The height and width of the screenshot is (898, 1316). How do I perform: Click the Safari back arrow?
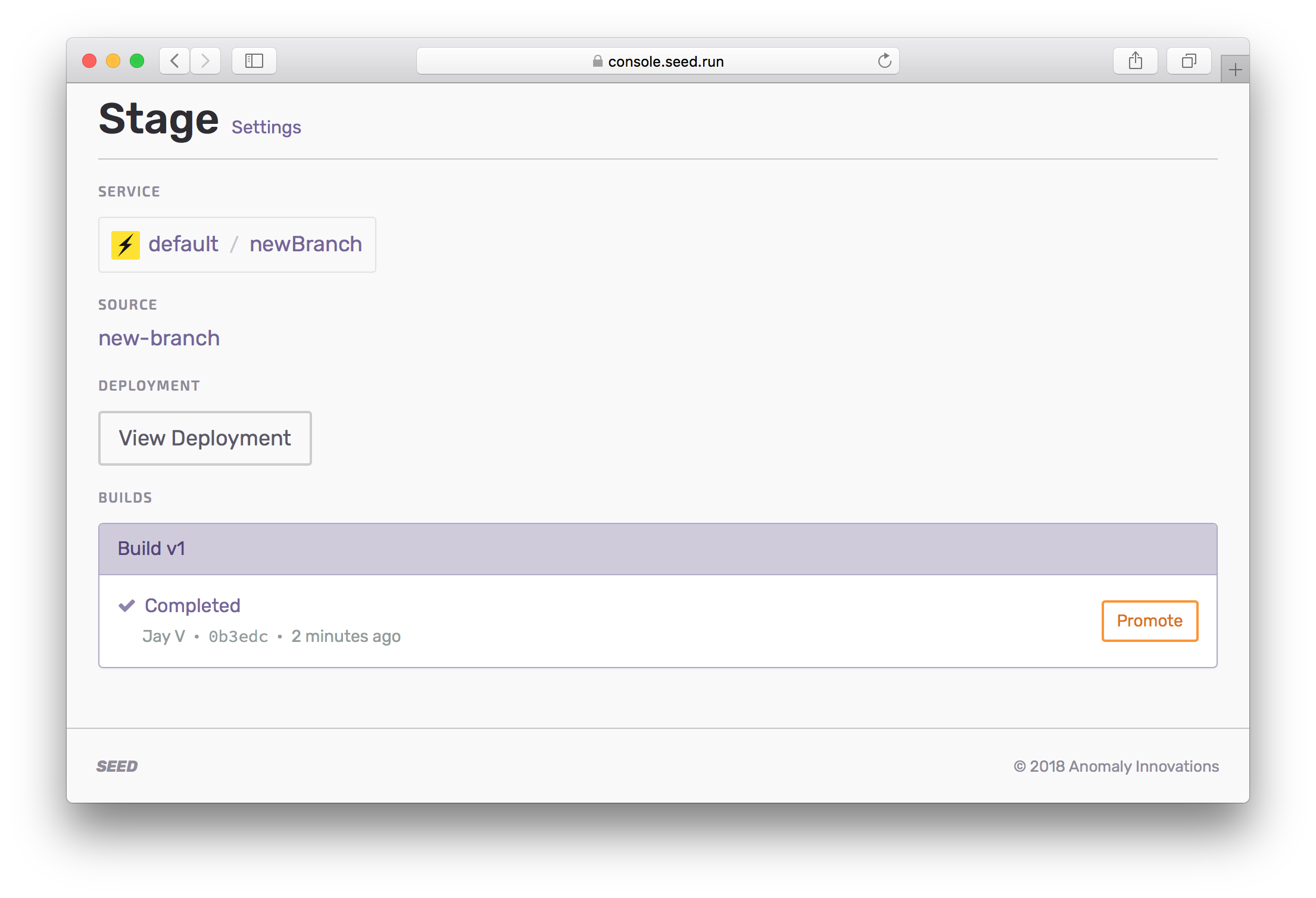[174, 61]
